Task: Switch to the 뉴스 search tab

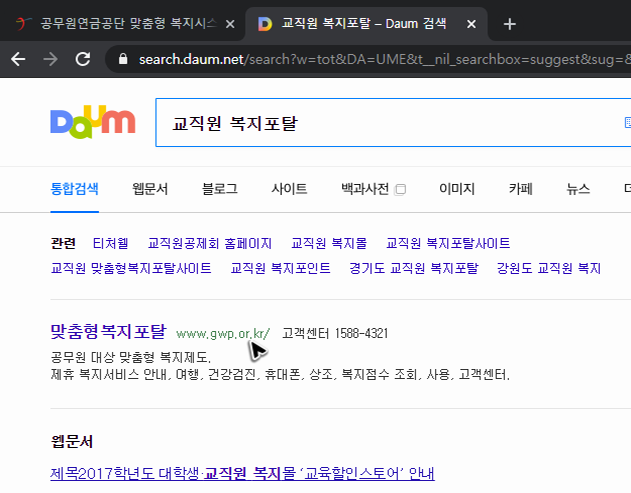Action: [x=578, y=189]
